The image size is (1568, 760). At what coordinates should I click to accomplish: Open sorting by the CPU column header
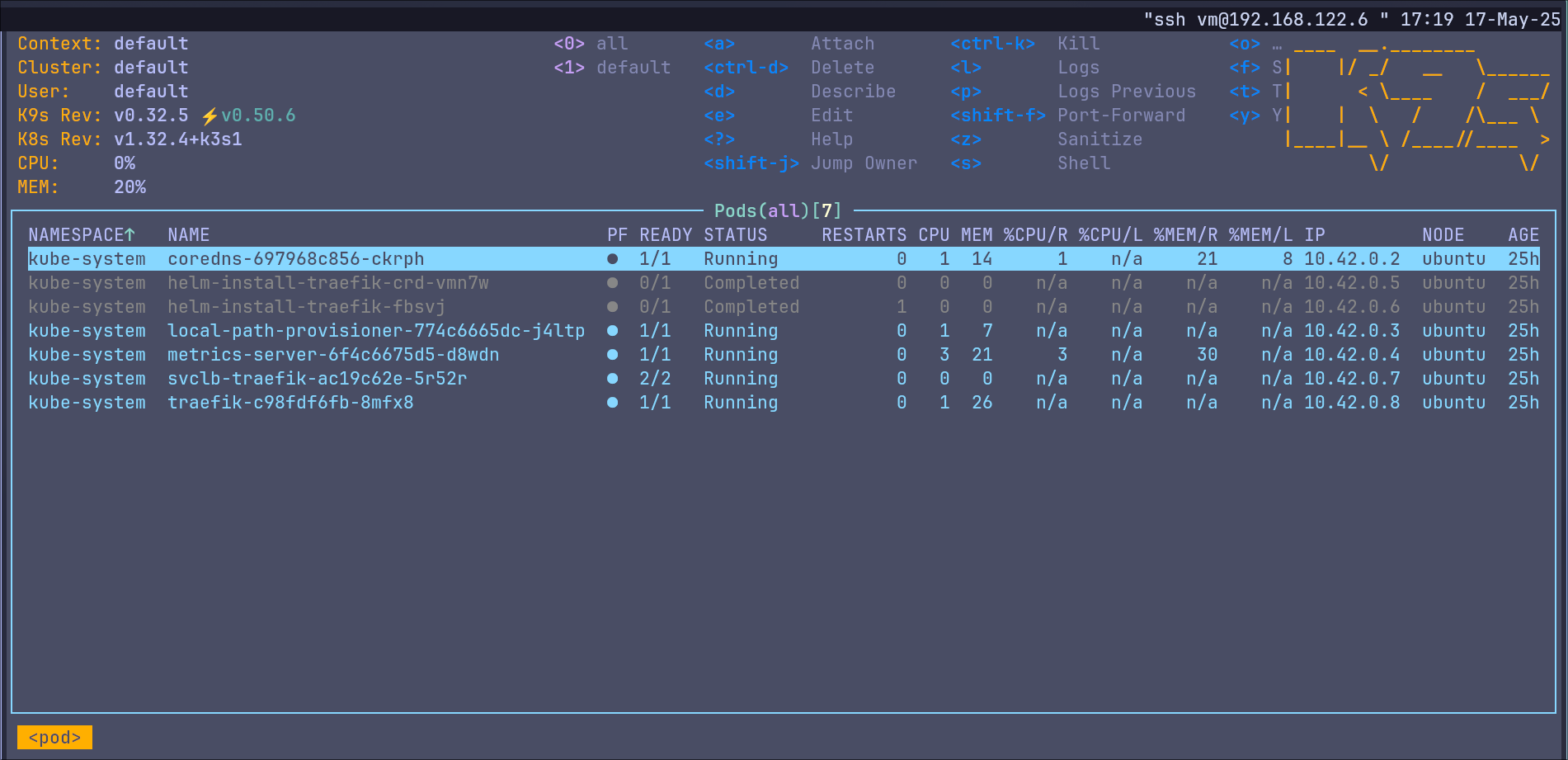coord(933,234)
